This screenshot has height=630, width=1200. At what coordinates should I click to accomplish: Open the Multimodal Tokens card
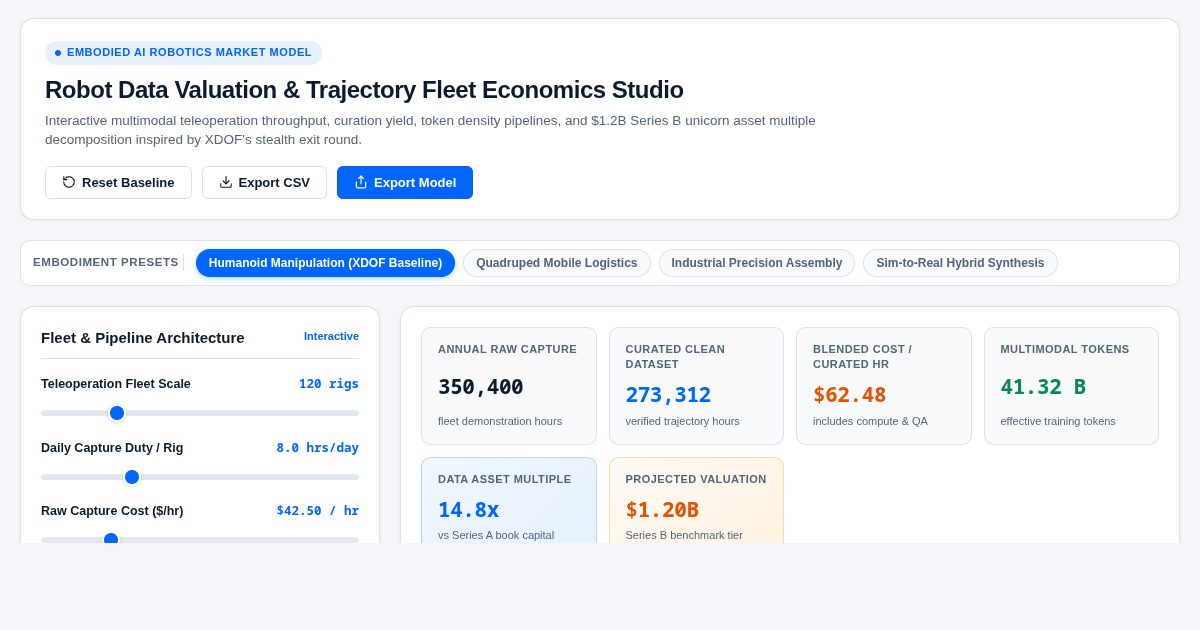click(1071, 386)
